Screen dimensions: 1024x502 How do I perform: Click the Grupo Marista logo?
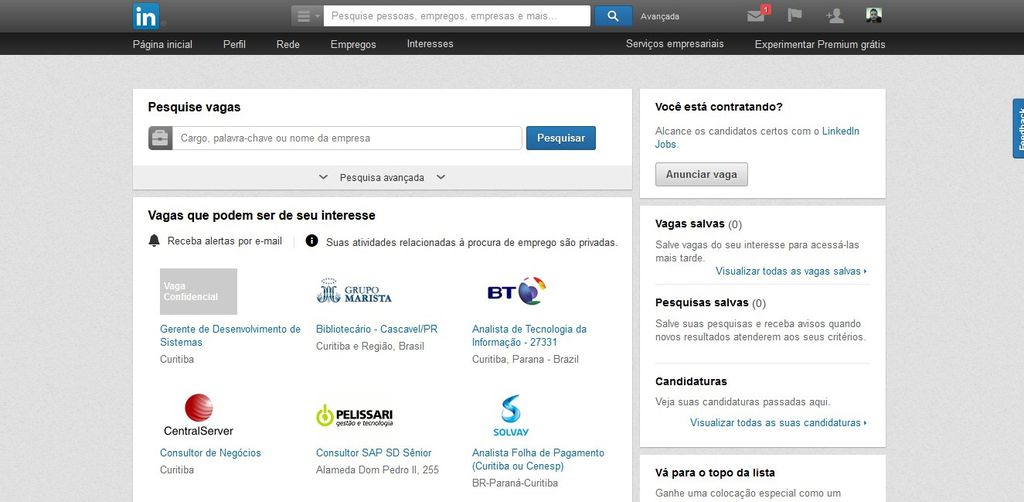(x=354, y=291)
